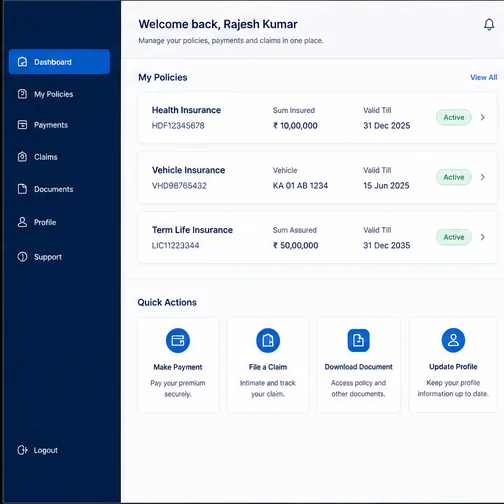
Task: Click the 31 Dec 2035 validity date
Action: [x=387, y=246]
